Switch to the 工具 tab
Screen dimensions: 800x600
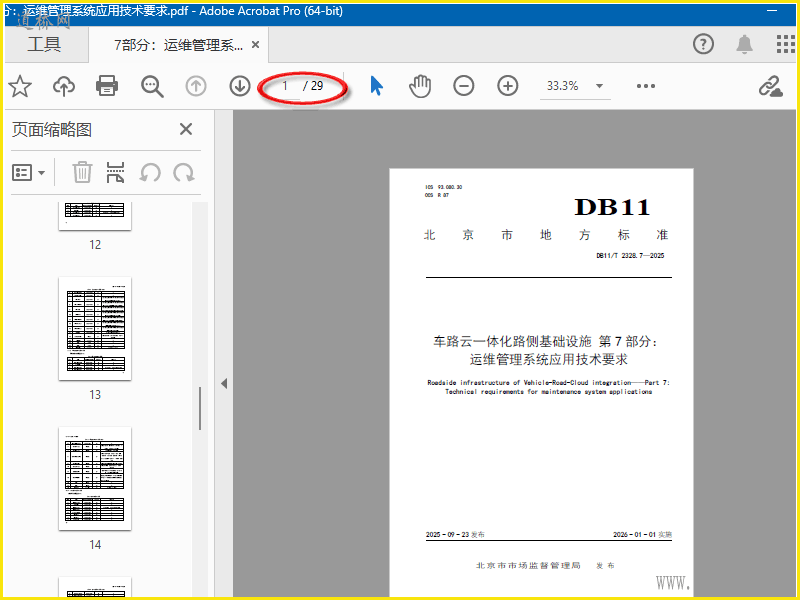pyautogui.click(x=44, y=44)
